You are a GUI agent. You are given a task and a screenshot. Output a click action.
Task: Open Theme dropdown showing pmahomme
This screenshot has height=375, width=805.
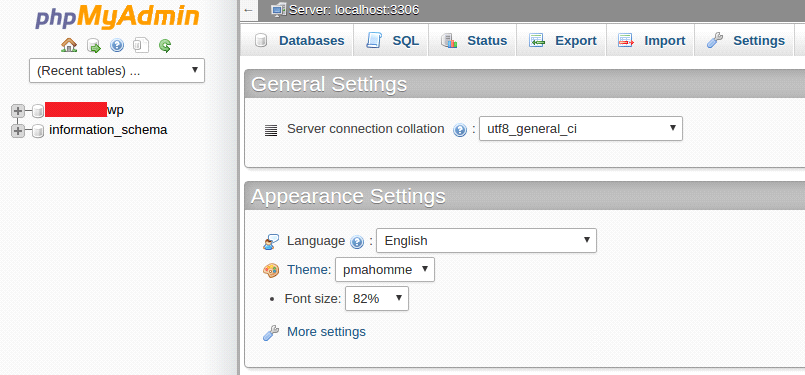(x=385, y=270)
